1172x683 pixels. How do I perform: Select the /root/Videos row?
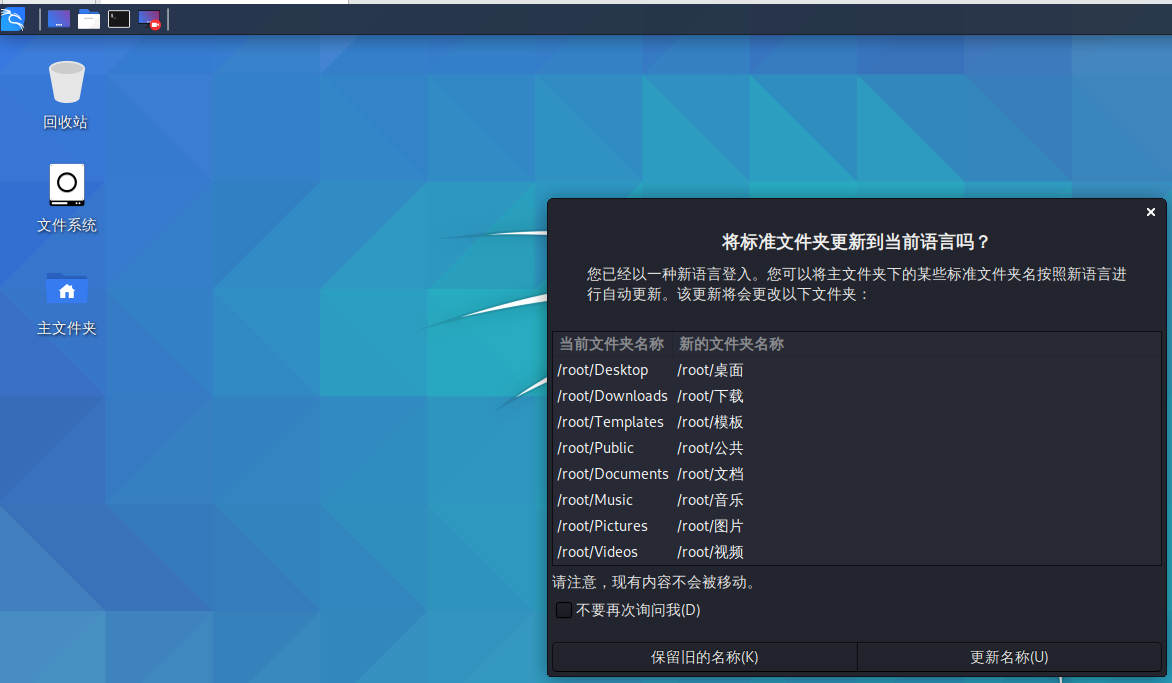[x=700, y=551]
